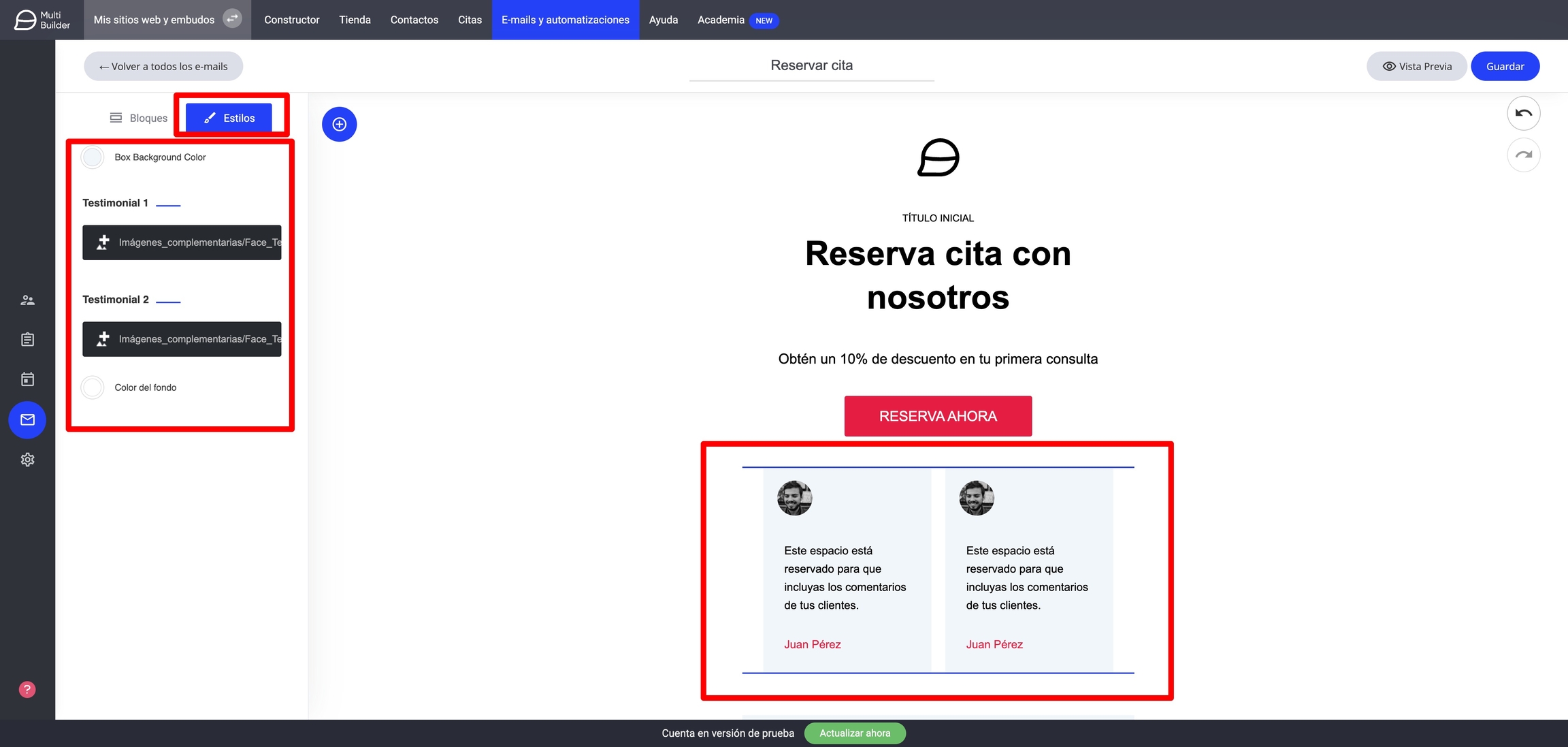Click the blue add block plus icon
This screenshot has width=1568, height=747.
pos(339,124)
